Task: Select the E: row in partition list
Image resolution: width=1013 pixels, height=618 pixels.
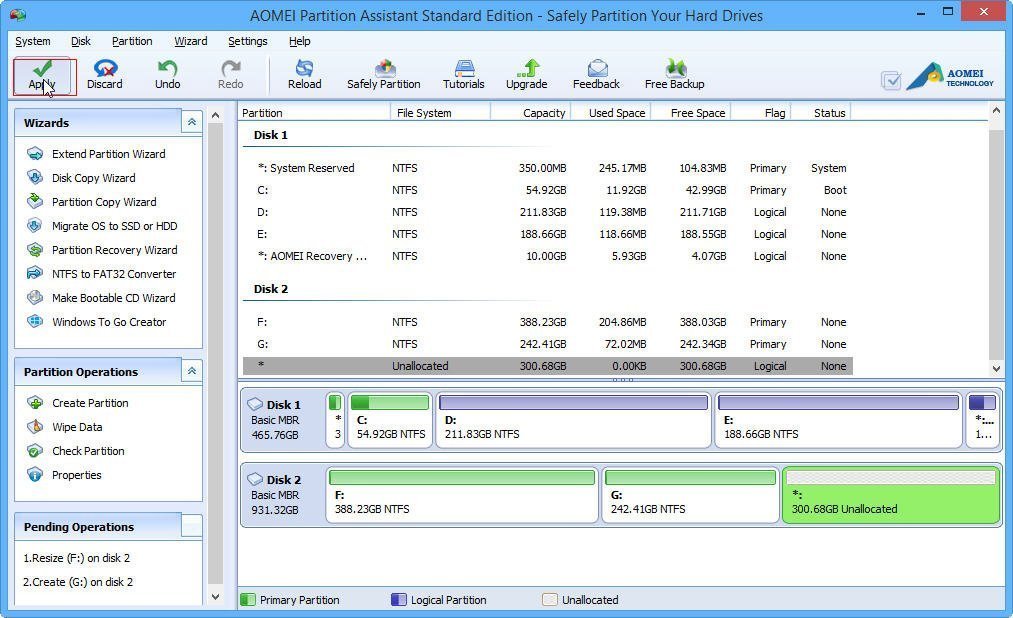Action: coord(548,234)
